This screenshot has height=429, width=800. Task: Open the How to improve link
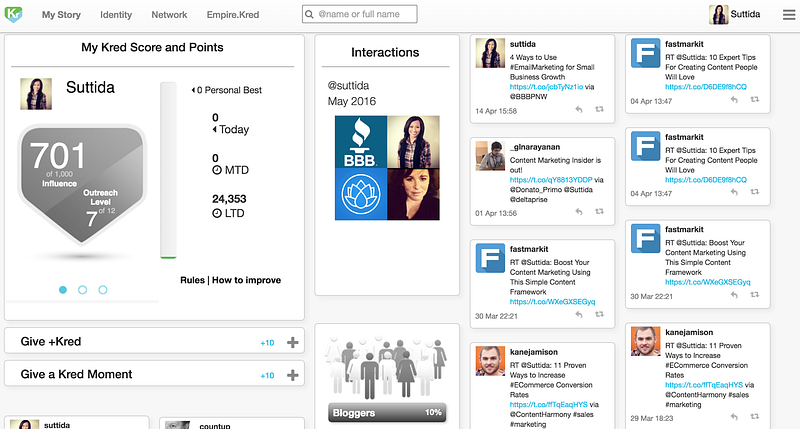pos(246,280)
